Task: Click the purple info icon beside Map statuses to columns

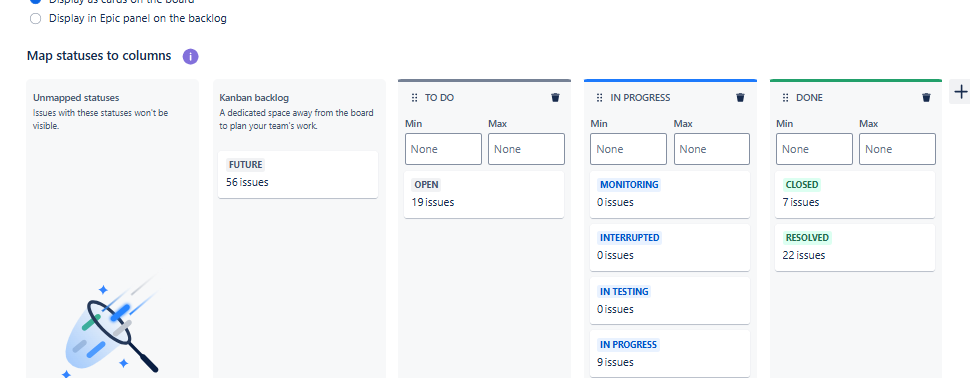Action: pos(191,57)
